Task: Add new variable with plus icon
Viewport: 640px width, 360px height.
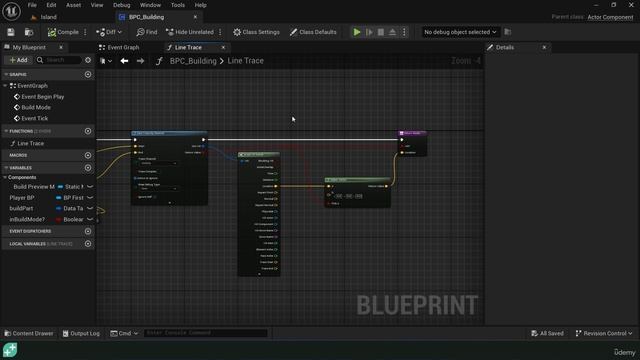Action: (88, 168)
